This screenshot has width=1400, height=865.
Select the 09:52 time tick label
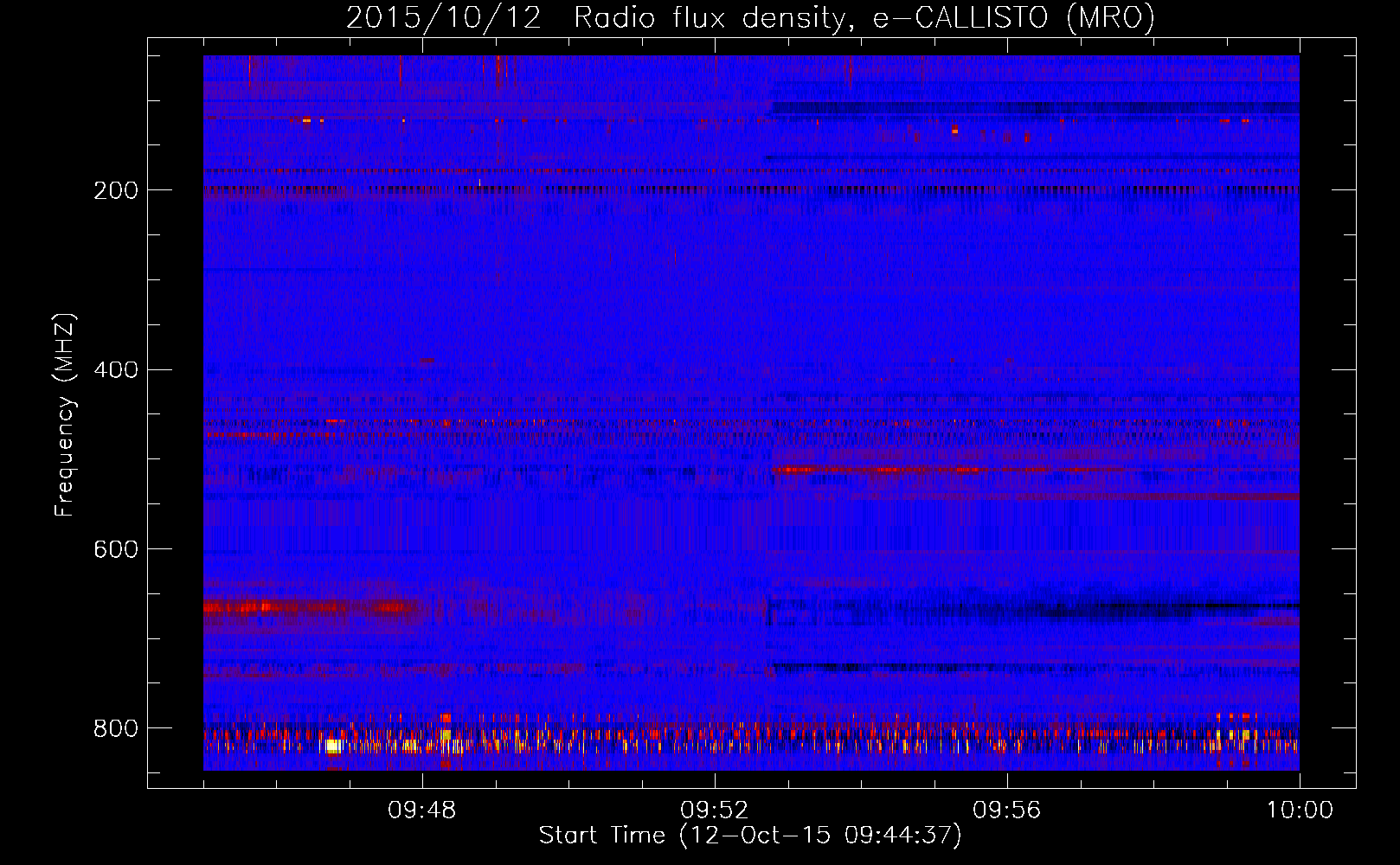714,811
